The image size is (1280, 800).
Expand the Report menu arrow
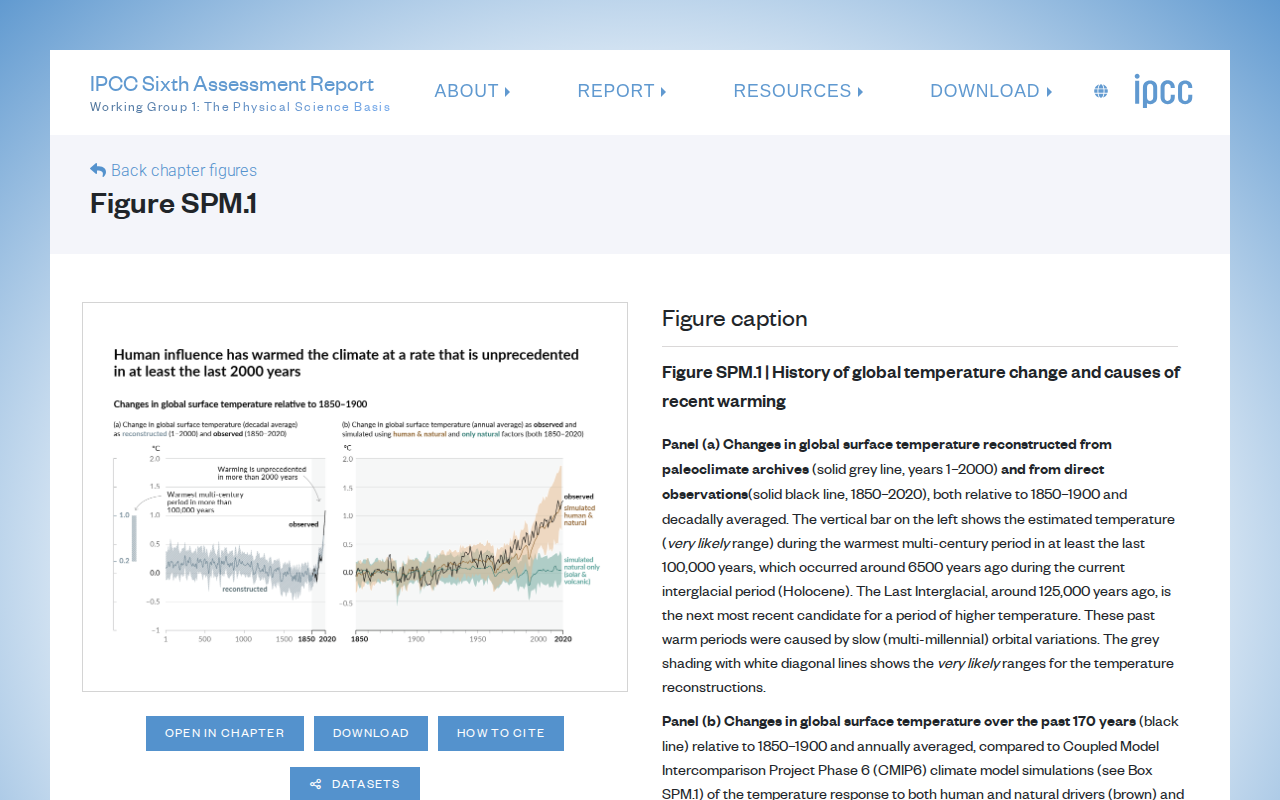click(664, 92)
